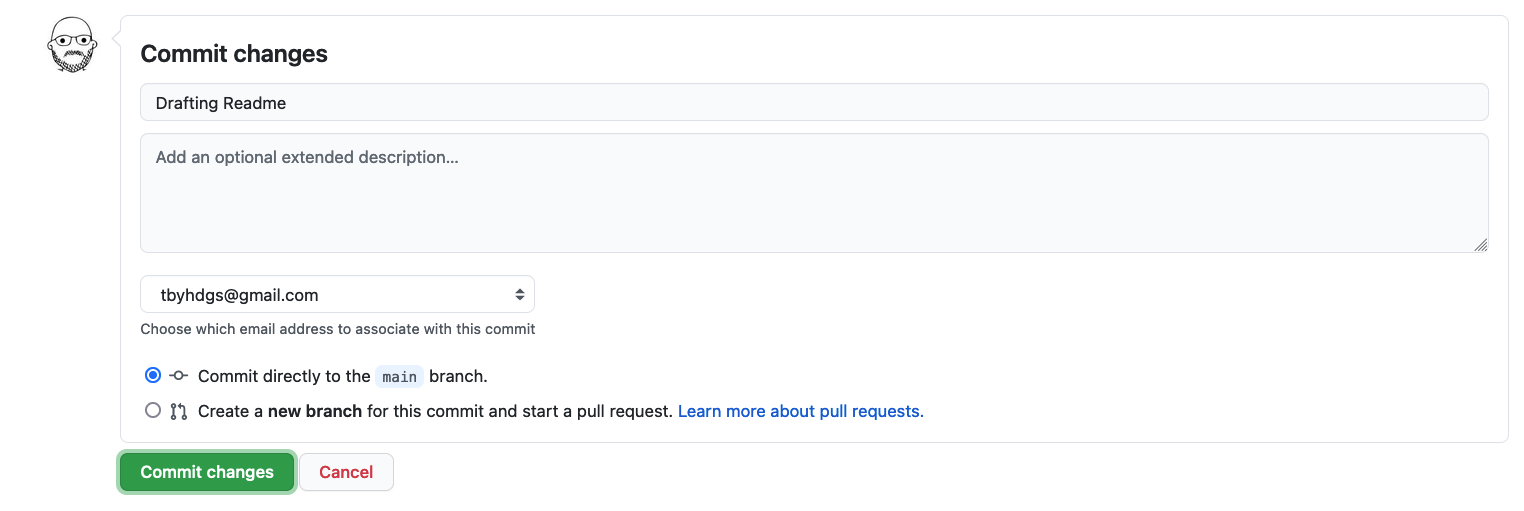Focus the optional extended description textarea
Viewport: 1524px width, 511px height.
[x=814, y=193]
